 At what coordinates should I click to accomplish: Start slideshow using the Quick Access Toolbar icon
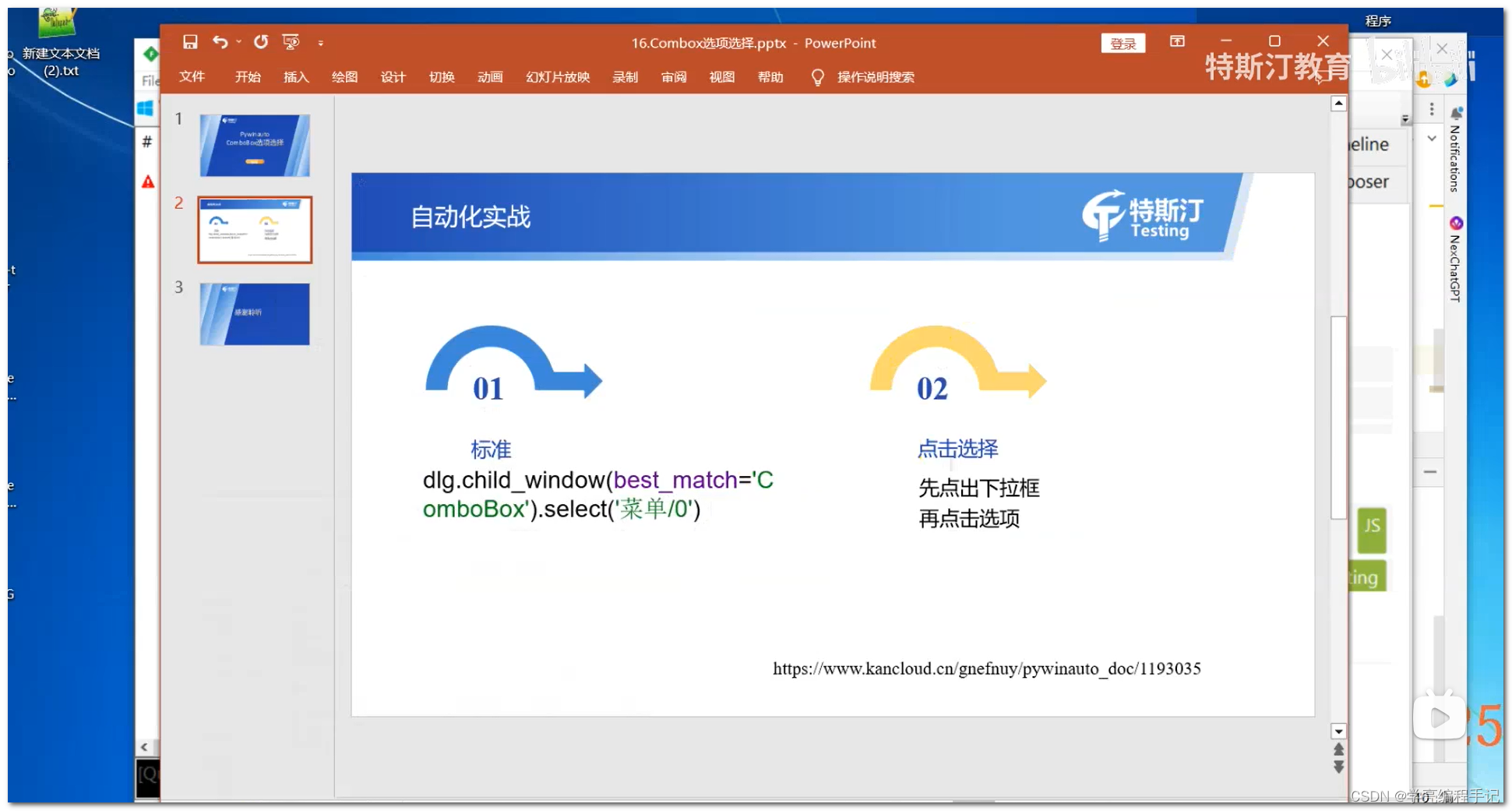(x=291, y=42)
